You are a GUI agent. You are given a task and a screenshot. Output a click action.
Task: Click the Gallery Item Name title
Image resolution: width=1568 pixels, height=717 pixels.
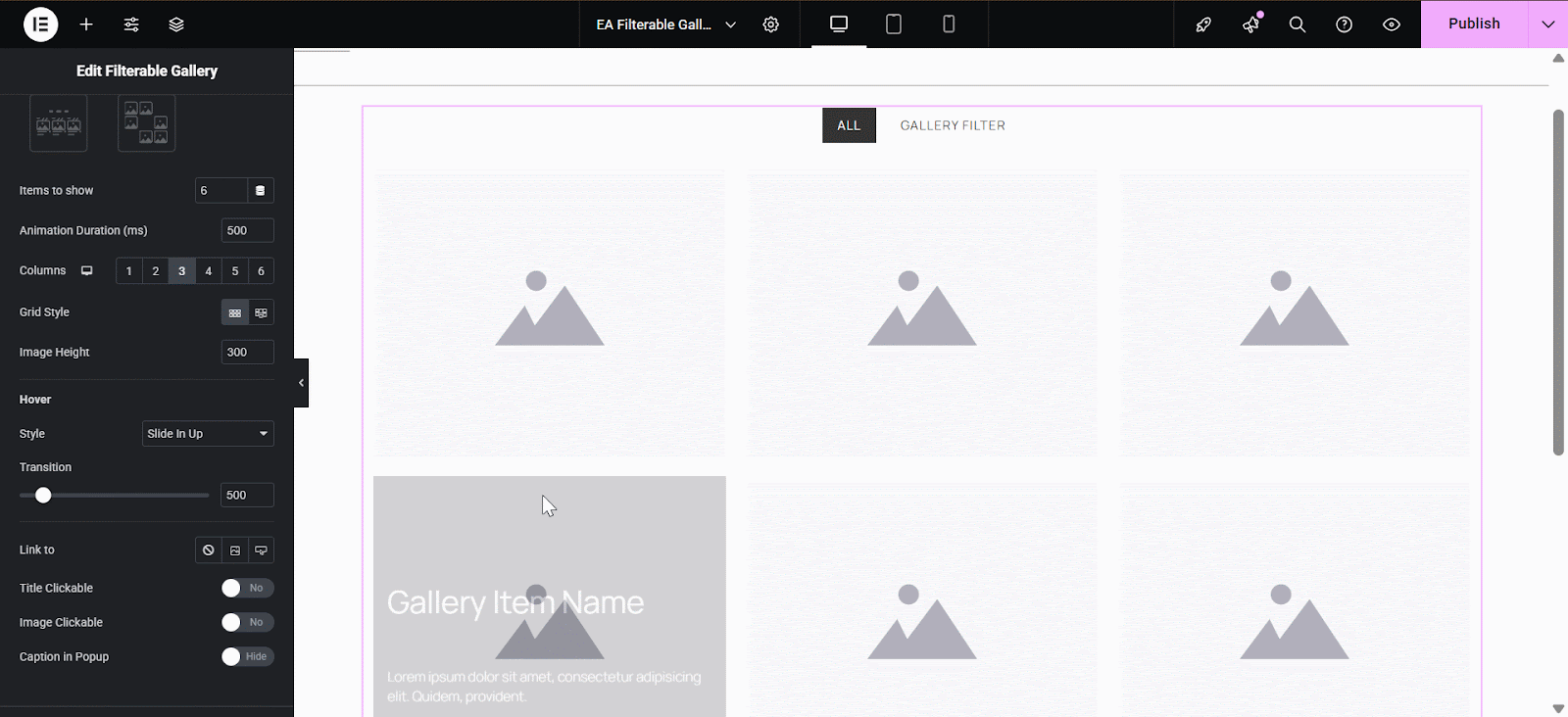pyautogui.click(x=515, y=602)
